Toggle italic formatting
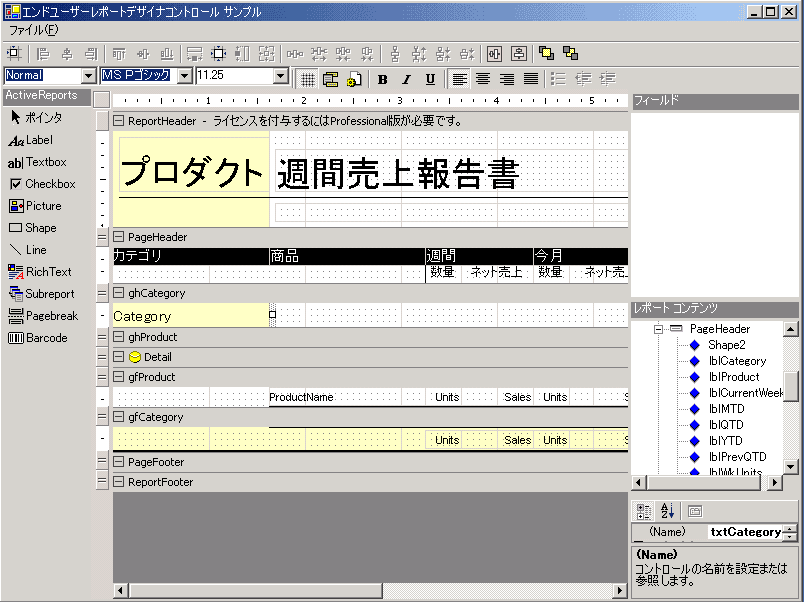The height and width of the screenshot is (603, 806). (406, 79)
